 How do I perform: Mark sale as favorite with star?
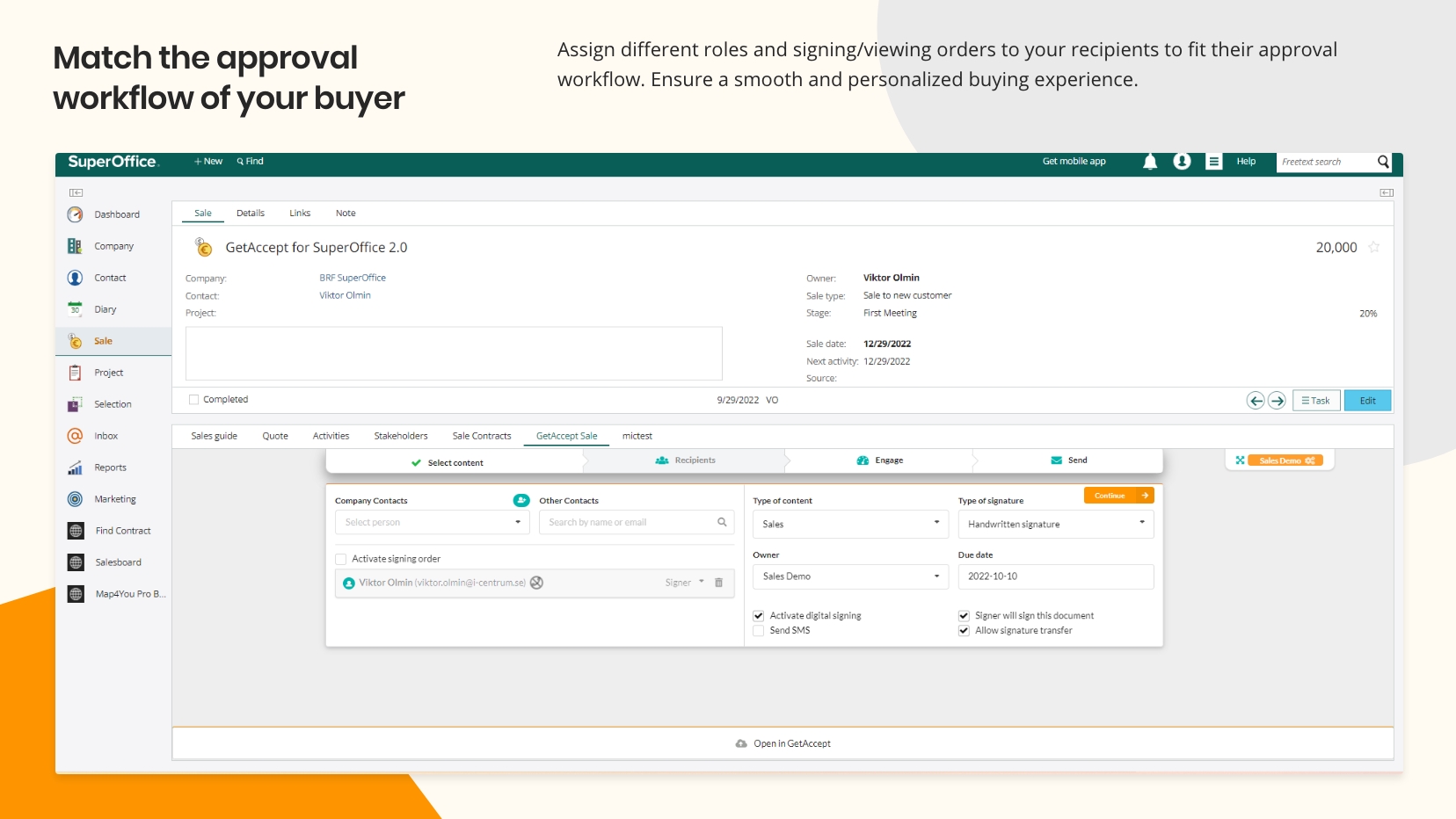1374,248
